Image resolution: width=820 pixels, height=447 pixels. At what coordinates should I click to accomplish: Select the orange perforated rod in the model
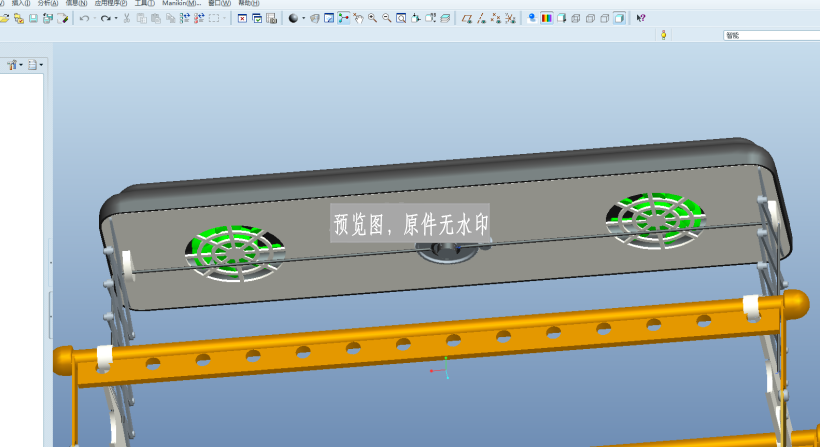(x=429, y=340)
